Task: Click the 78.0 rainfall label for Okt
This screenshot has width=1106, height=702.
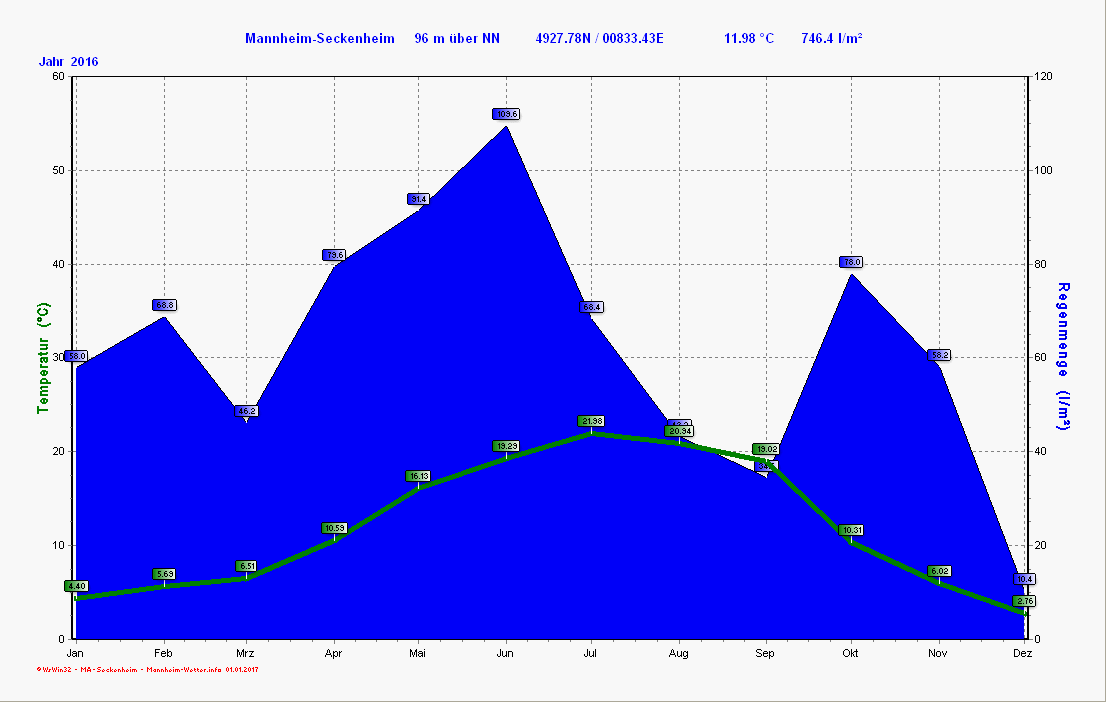Action: point(851,262)
